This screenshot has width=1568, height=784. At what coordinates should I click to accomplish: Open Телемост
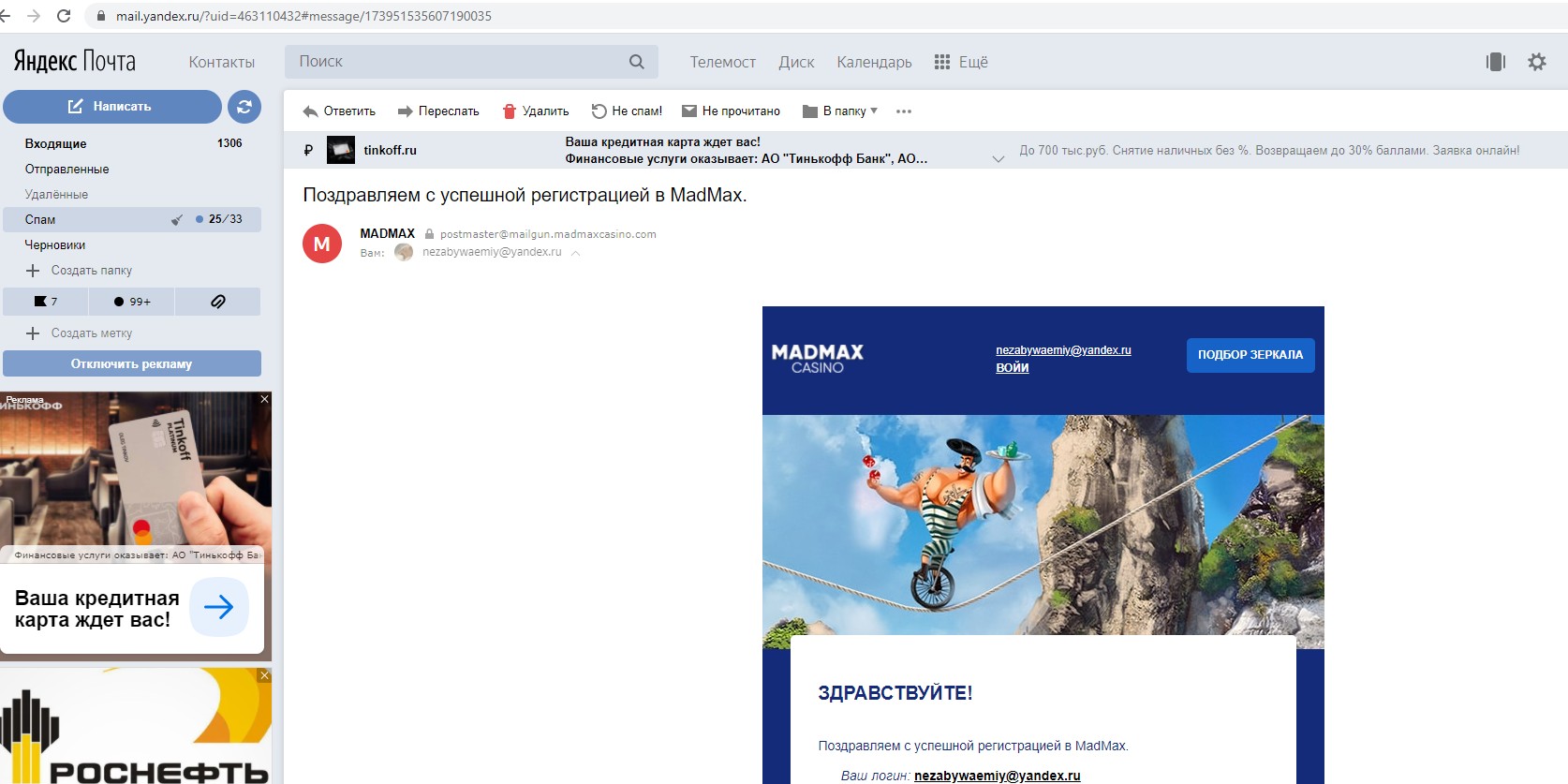(x=723, y=62)
